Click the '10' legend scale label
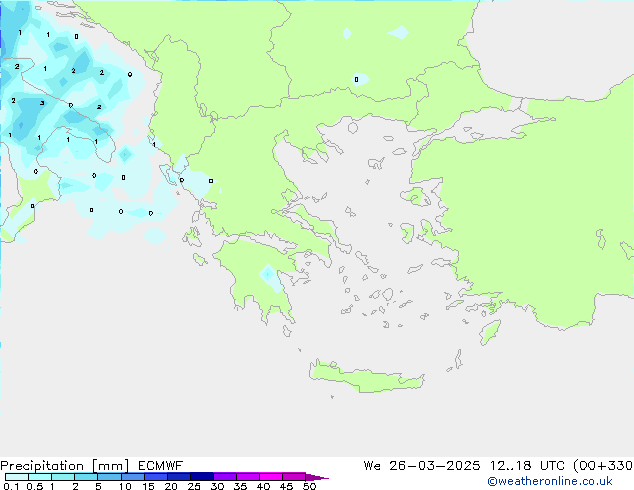The width and height of the screenshot is (634, 490). coord(125,486)
